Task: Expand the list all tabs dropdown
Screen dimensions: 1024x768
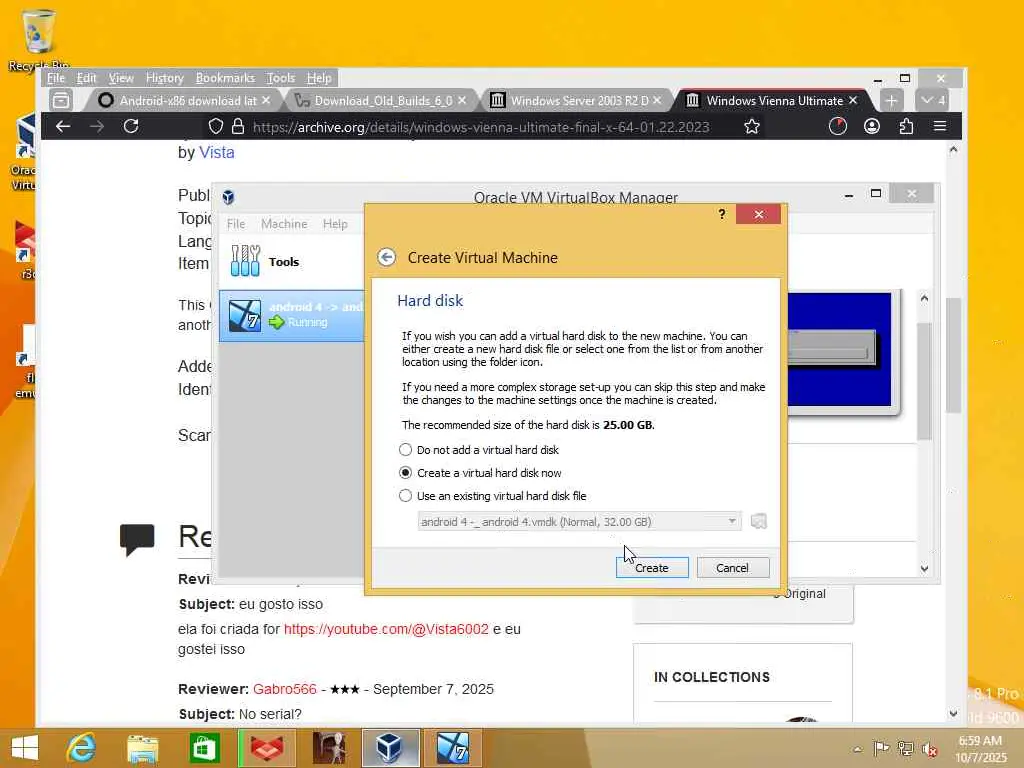Action: pyautogui.click(x=932, y=101)
